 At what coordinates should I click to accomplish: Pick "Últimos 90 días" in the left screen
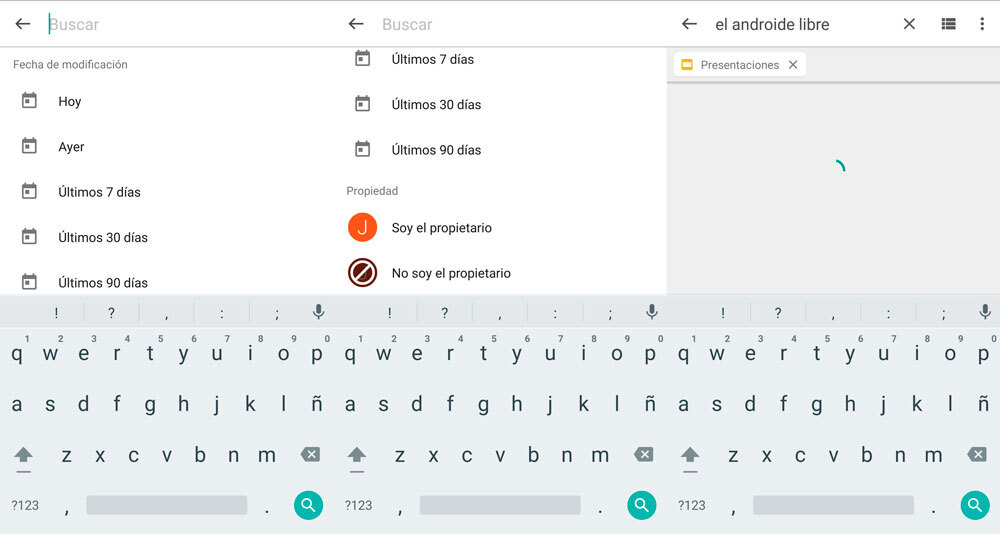coord(102,283)
